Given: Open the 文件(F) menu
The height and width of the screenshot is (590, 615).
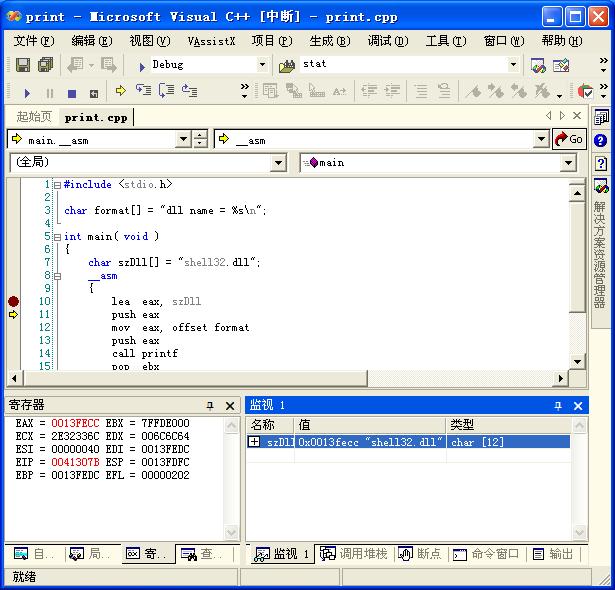Looking at the screenshot, I should click(34, 41).
